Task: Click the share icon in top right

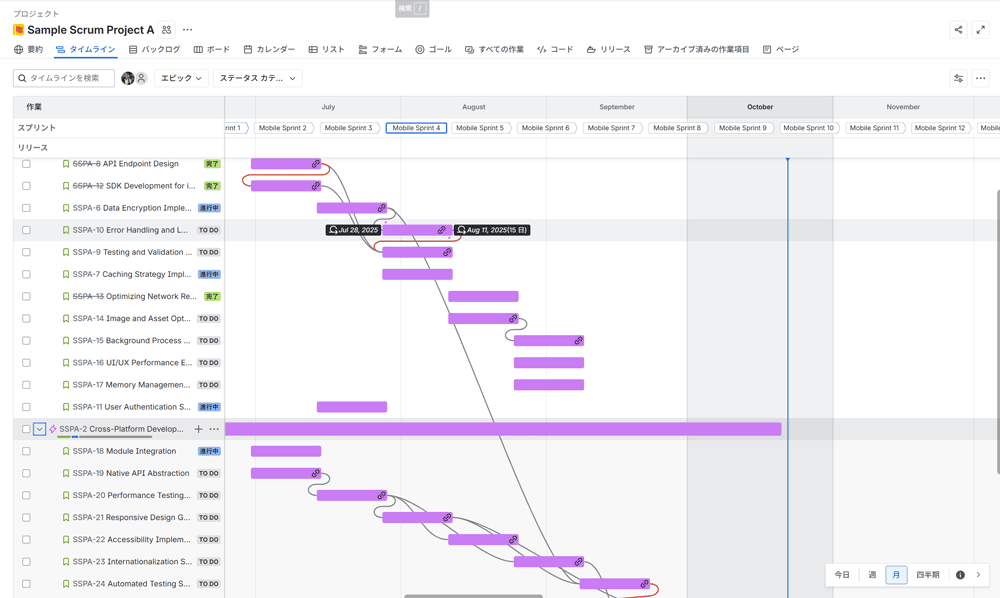Action: pos(958,30)
